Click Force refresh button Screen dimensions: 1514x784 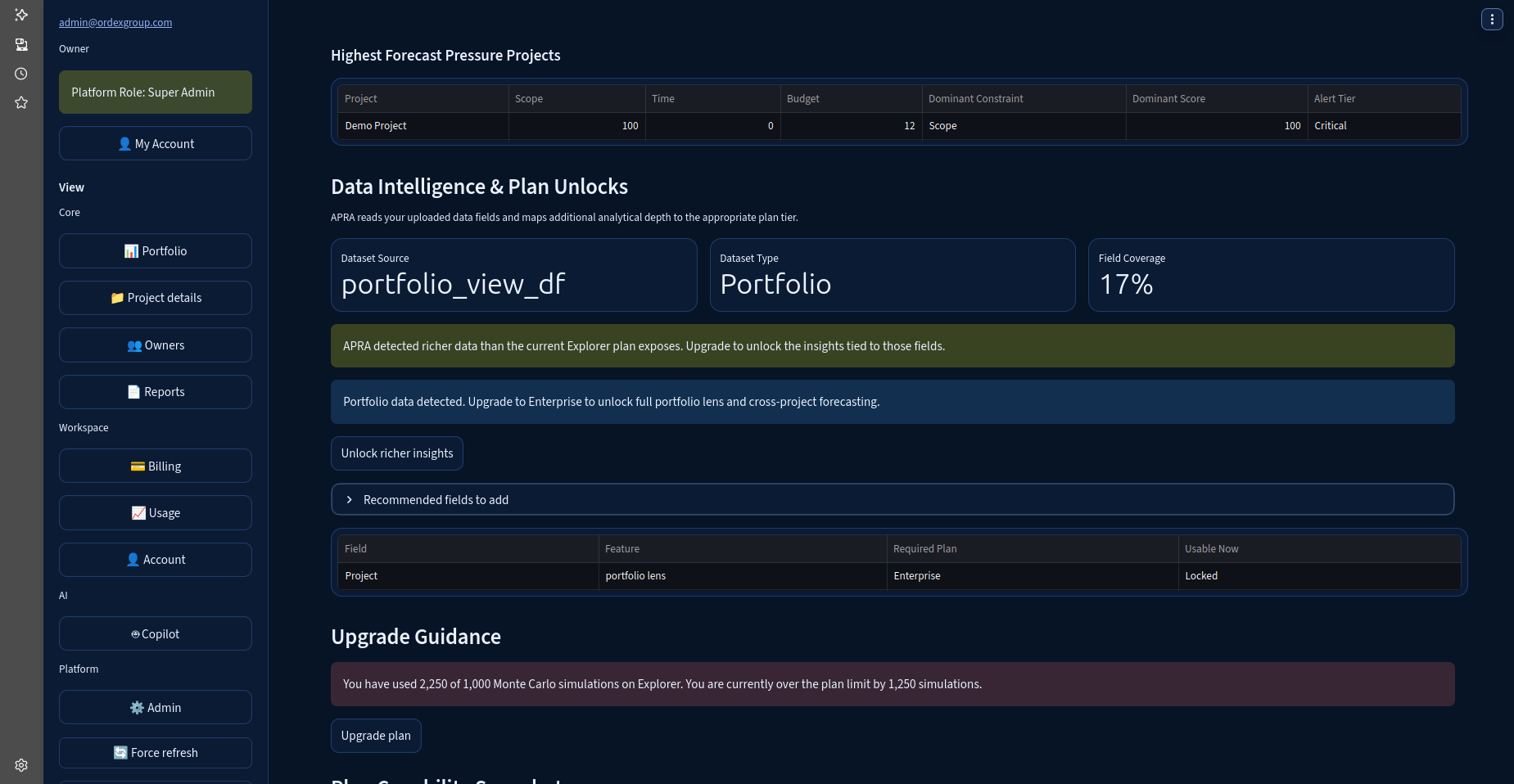tap(156, 753)
